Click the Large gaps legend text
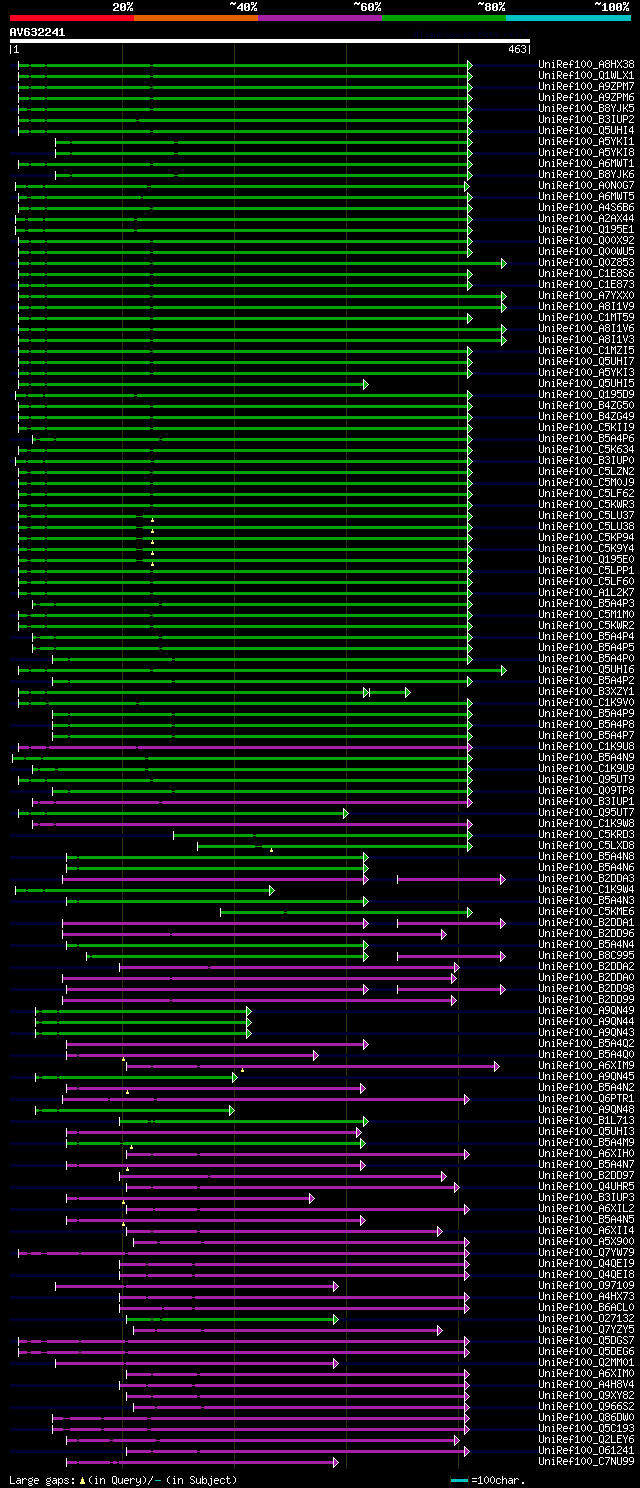Screen dimensions: 640x1488 click(x=123, y=1479)
